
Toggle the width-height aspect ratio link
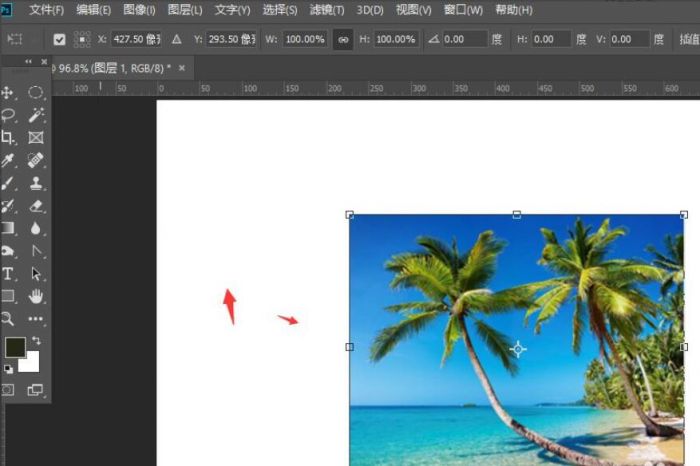(342, 40)
